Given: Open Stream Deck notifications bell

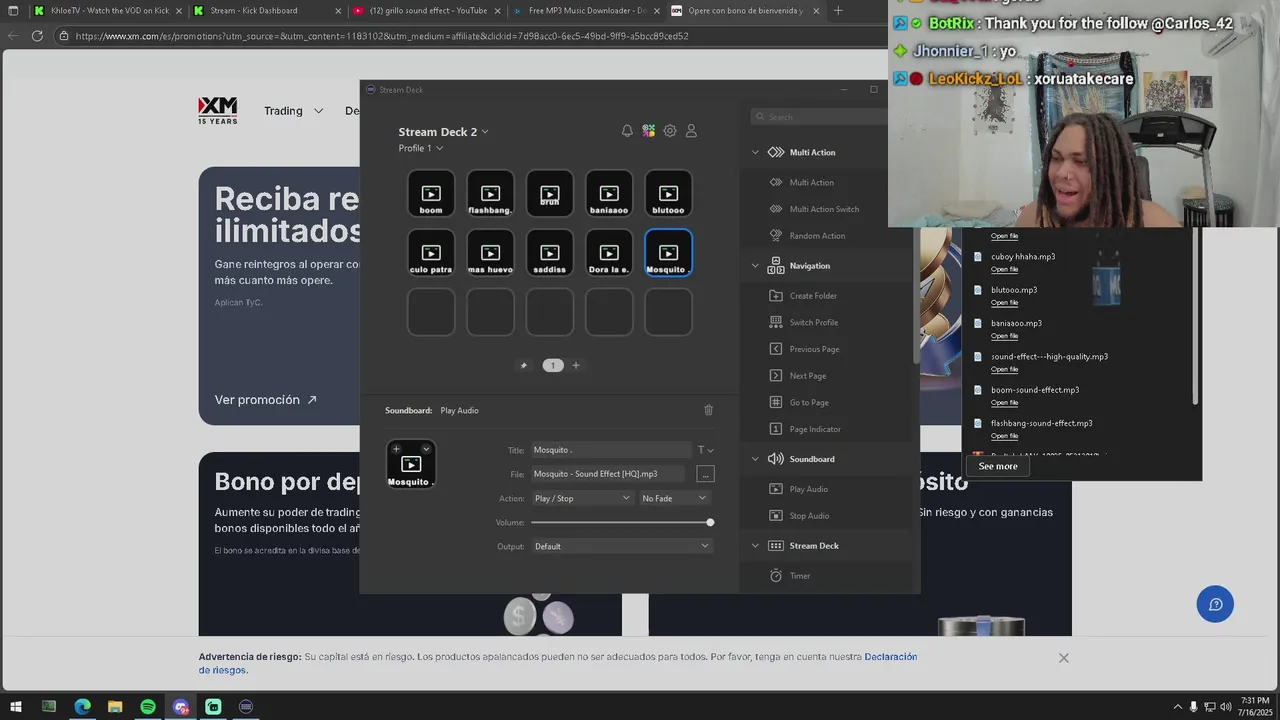Looking at the screenshot, I should [627, 131].
